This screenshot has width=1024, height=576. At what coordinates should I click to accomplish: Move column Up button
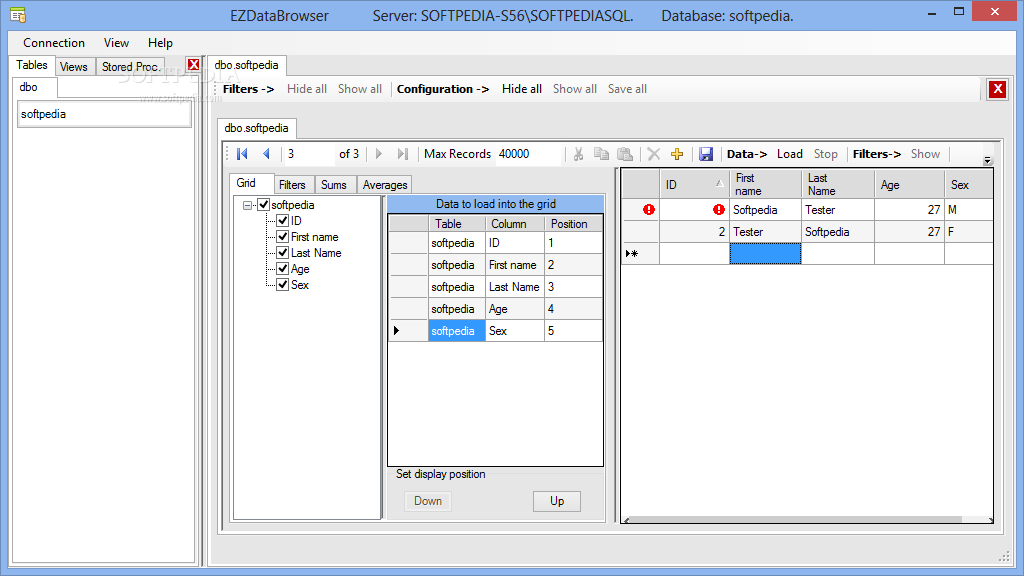click(x=557, y=501)
